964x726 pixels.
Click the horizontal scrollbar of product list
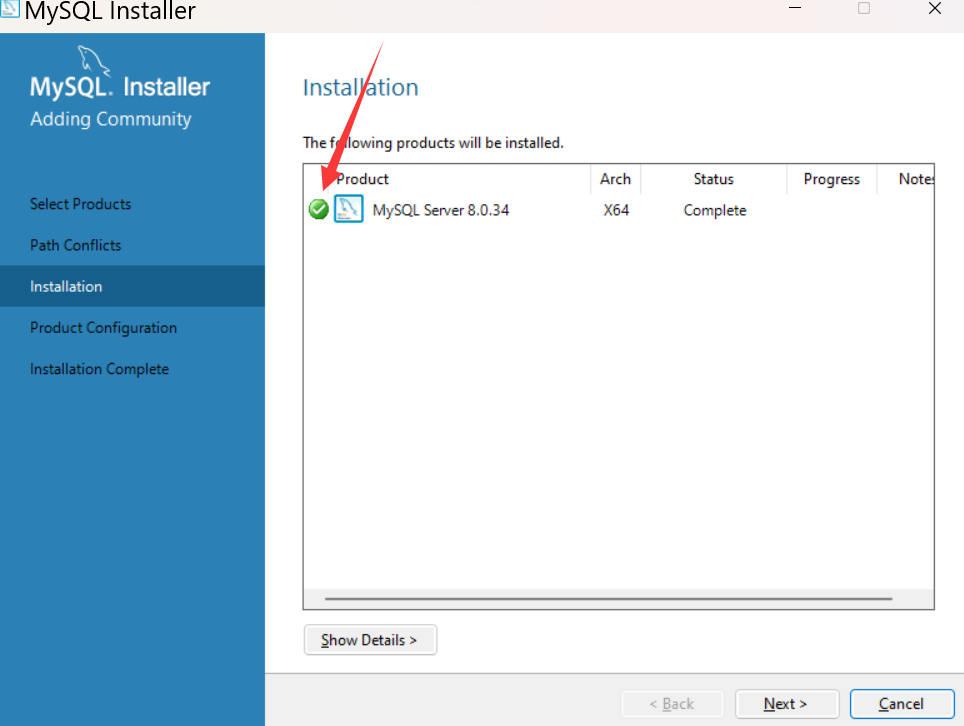coord(609,598)
